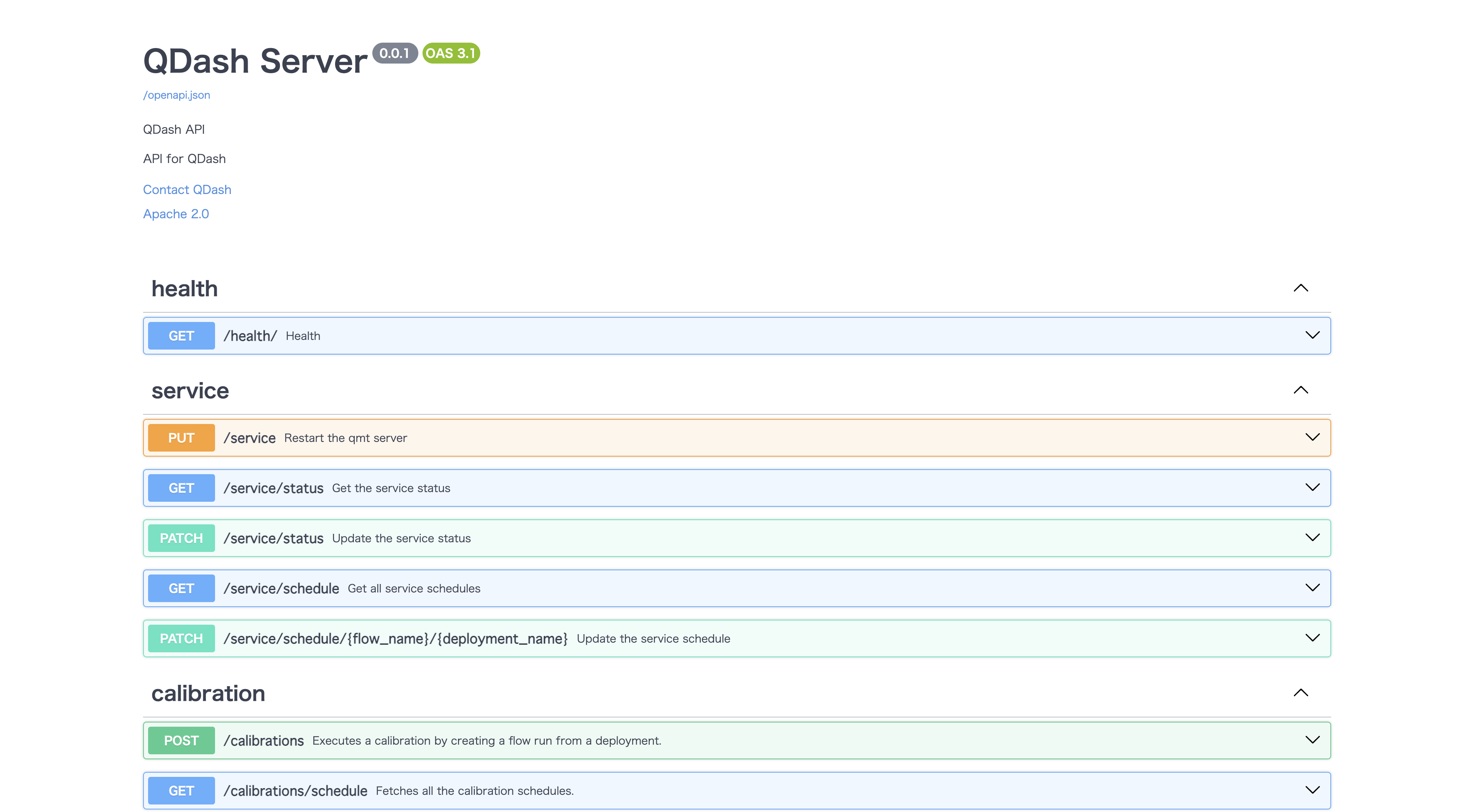This screenshot has width=1478, height=812.
Task: Click the calibration section heading
Action: pyautogui.click(x=208, y=693)
